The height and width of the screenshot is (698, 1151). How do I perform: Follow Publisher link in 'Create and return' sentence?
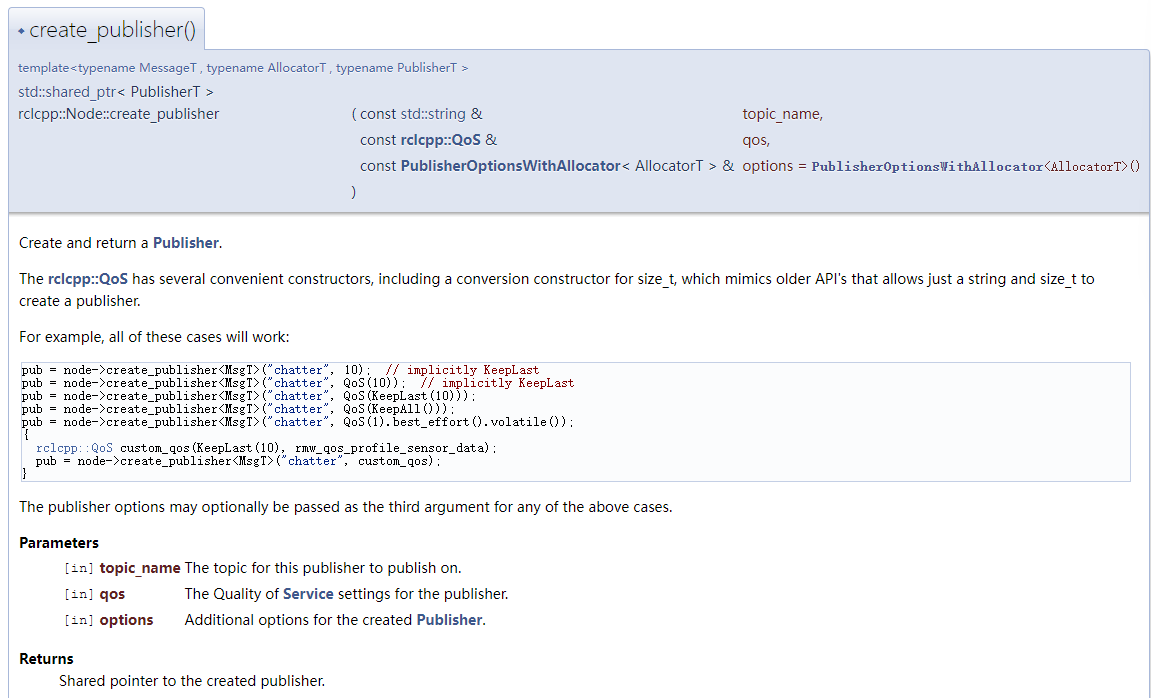[x=185, y=243]
